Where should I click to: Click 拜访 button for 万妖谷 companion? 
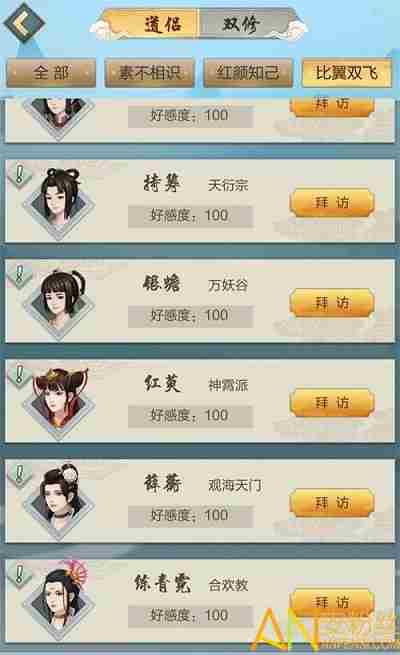[x=332, y=302]
